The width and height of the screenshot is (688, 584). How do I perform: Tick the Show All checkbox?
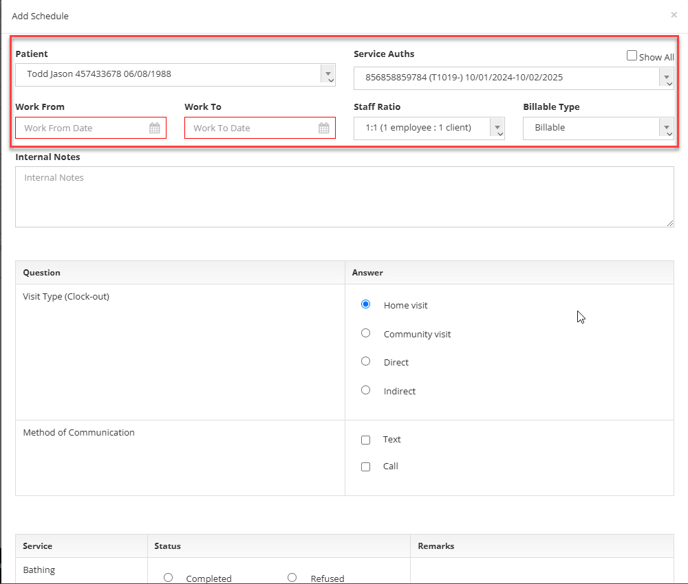pos(632,56)
